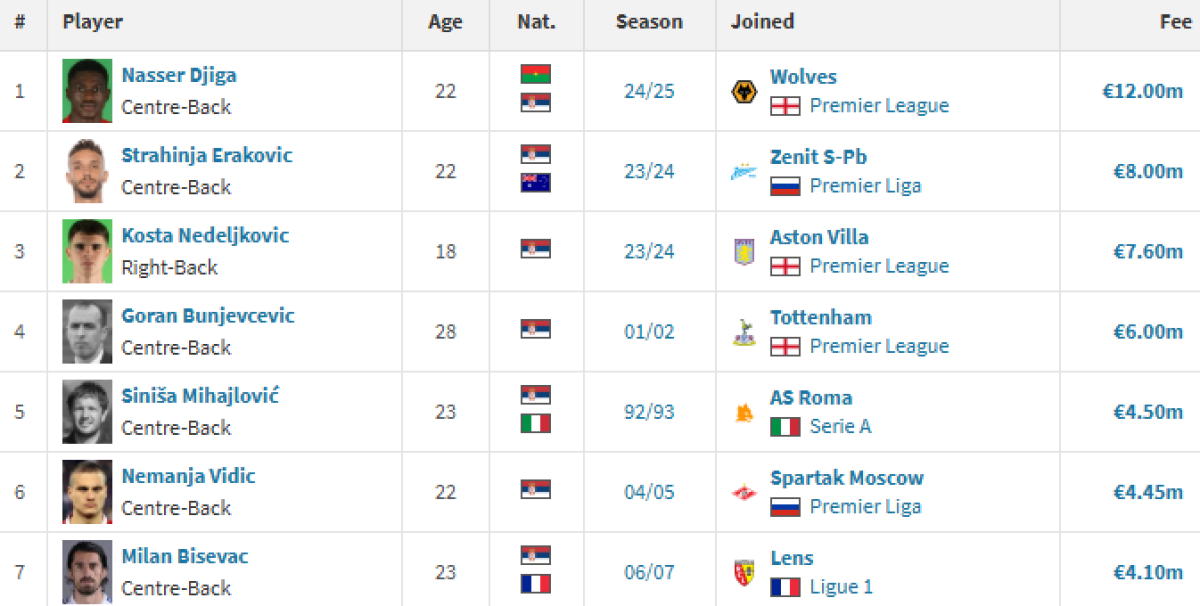Screen dimensions: 1200x606
Task: Click the Spartak Moscow logo icon
Action: click(x=744, y=492)
